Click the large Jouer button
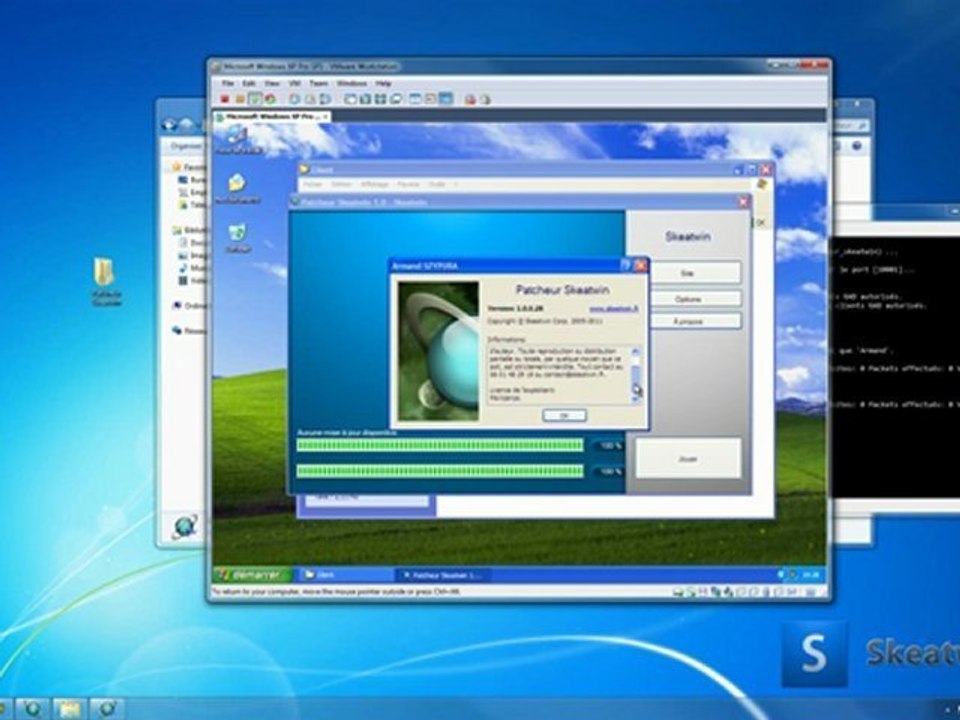 click(x=688, y=458)
